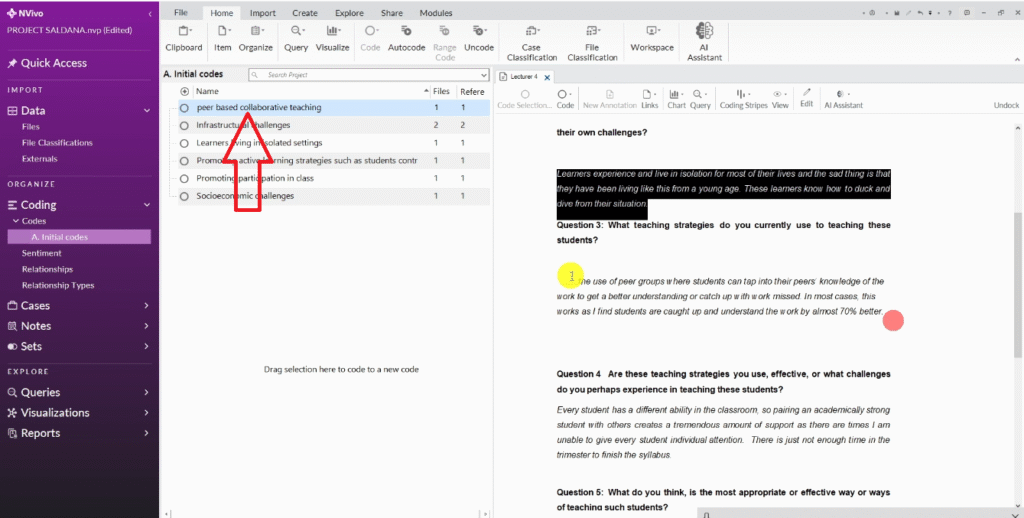
Task: Click the Case Classification icon
Action: 531,33
